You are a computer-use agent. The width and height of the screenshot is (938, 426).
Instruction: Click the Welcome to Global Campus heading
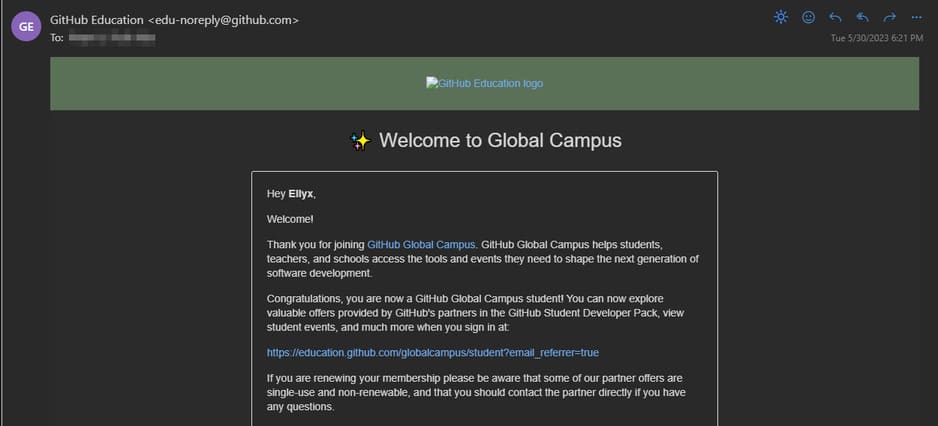[485, 141]
